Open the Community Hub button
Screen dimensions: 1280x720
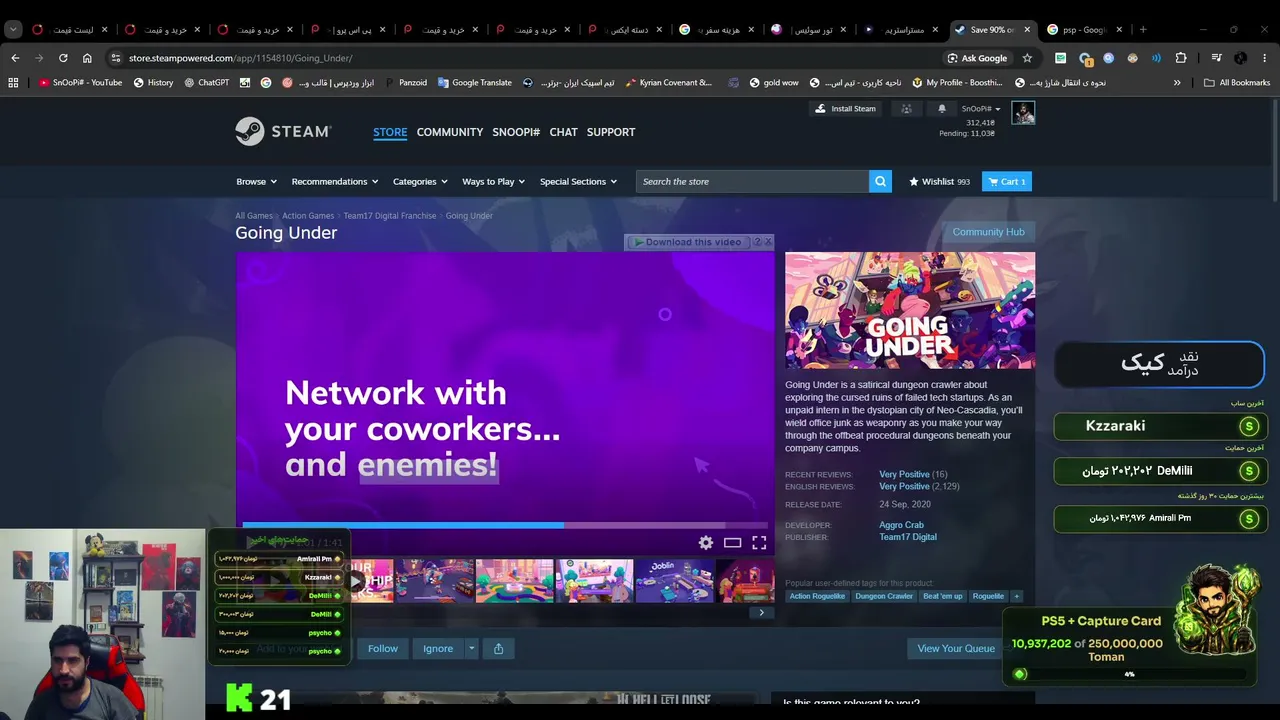tap(988, 232)
